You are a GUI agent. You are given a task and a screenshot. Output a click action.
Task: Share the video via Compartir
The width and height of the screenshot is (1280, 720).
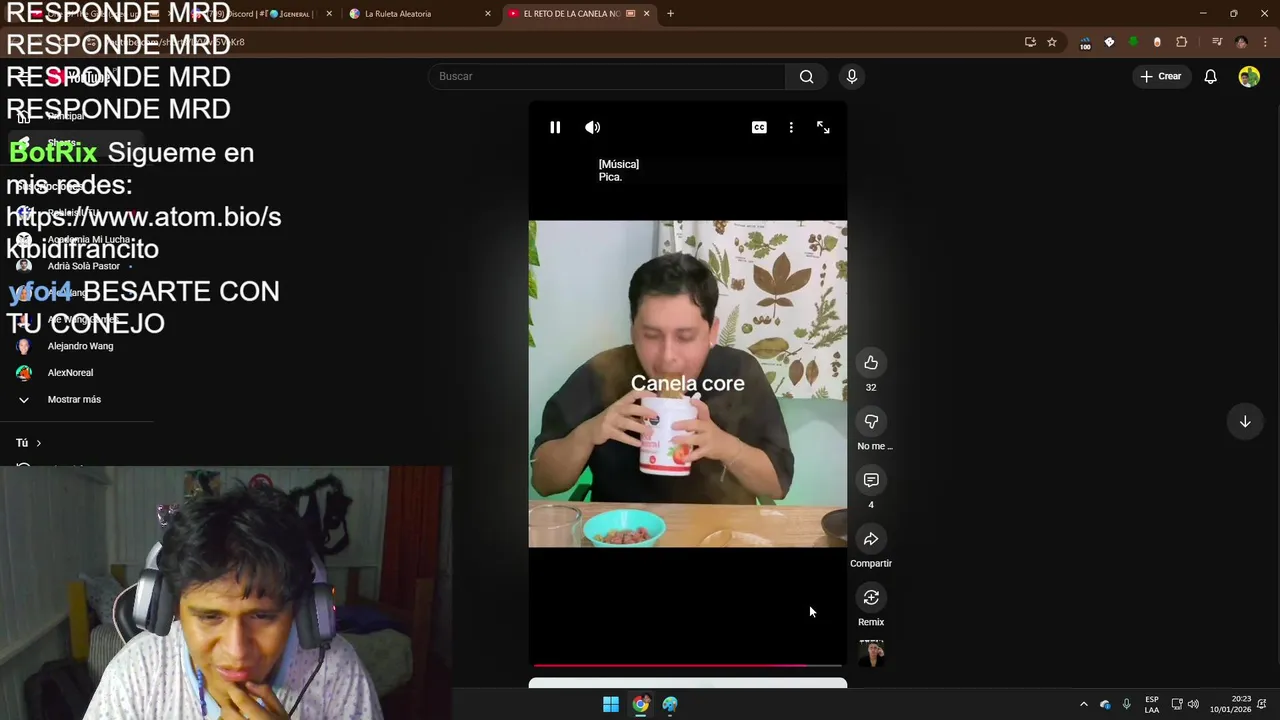[x=871, y=539]
